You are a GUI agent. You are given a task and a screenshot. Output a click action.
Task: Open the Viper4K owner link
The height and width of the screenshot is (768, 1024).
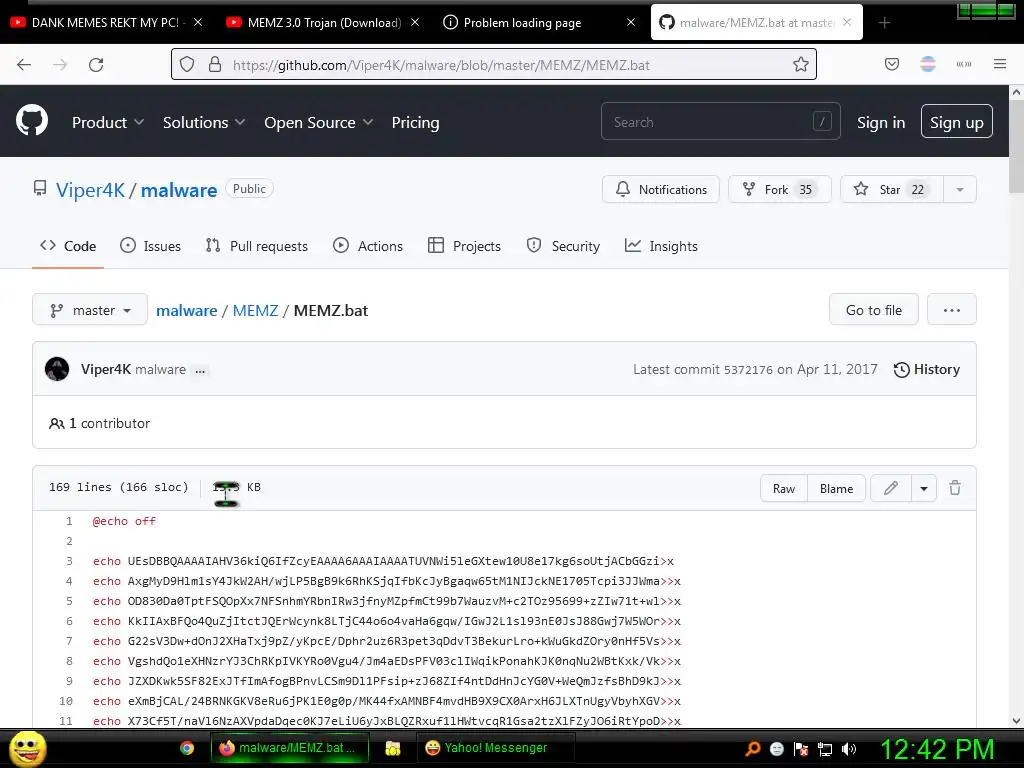pos(90,190)
